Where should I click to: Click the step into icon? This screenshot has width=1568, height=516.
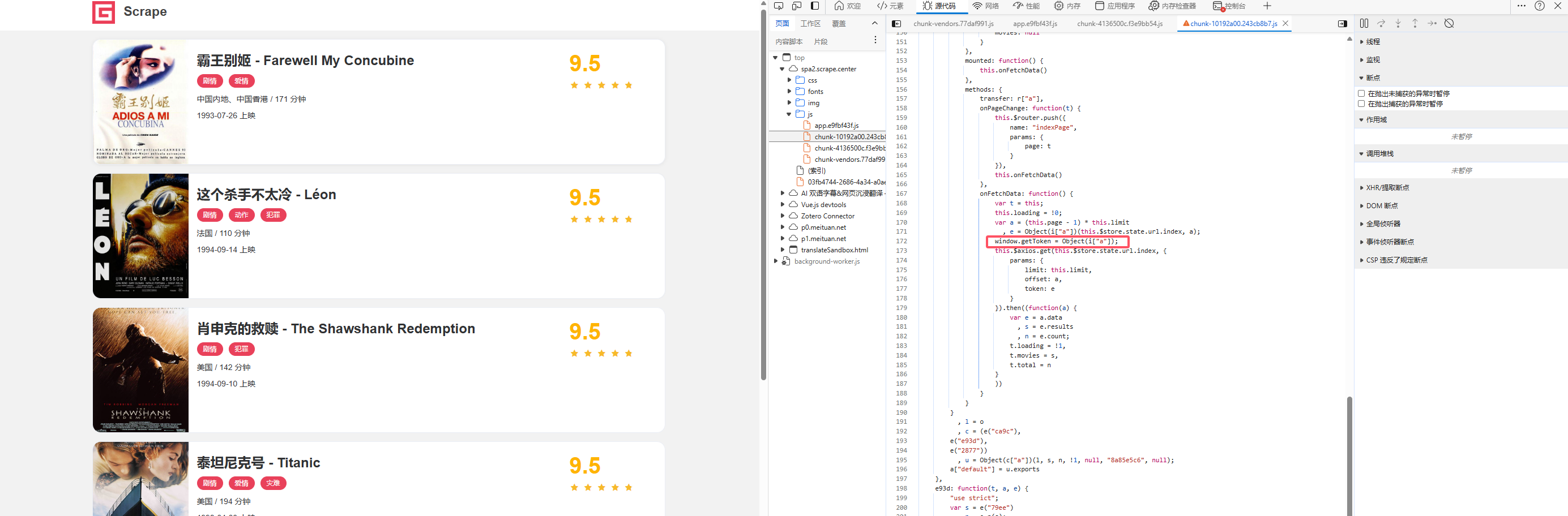1398,23
